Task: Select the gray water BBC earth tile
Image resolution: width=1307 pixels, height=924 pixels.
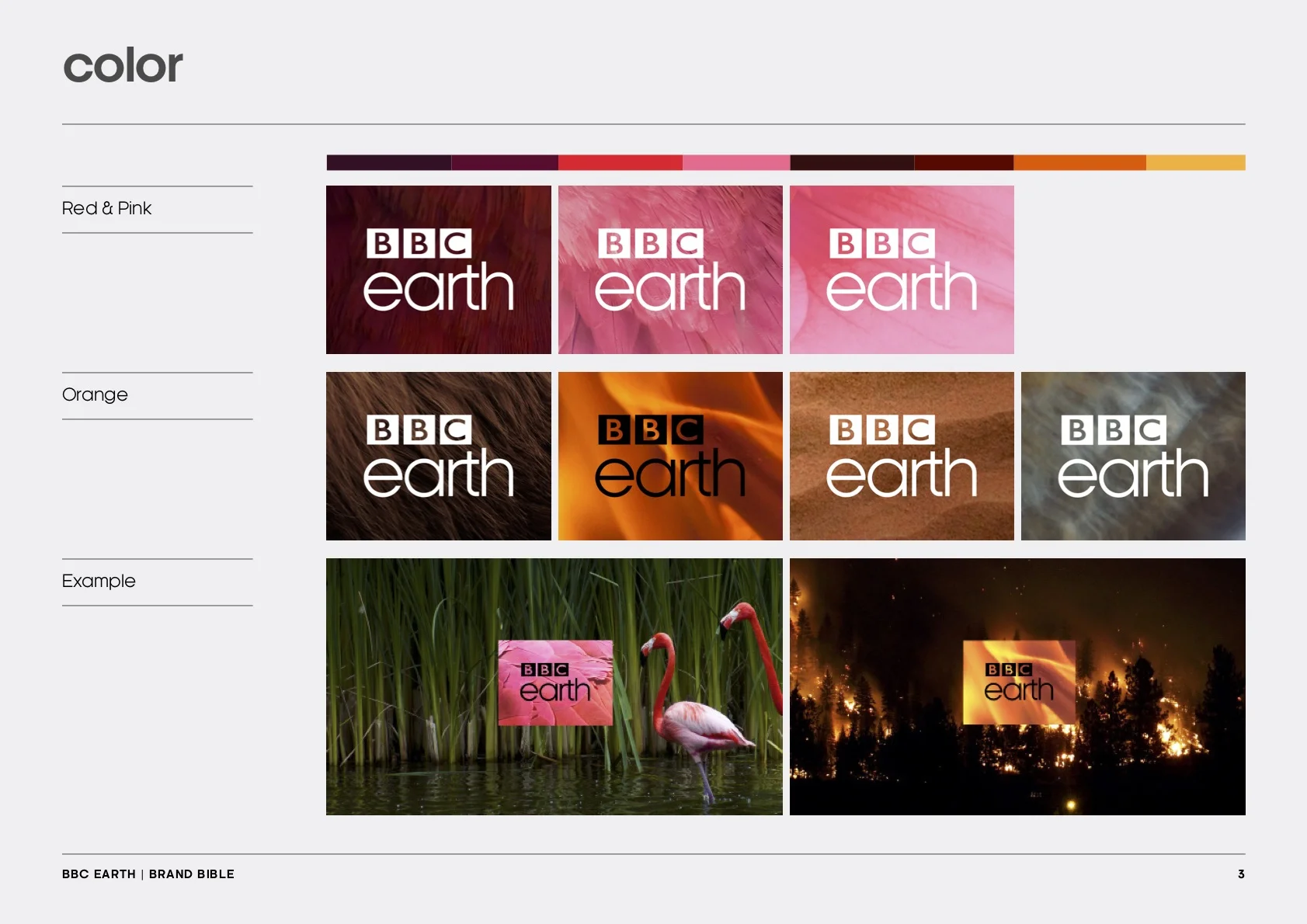Action: 1132,456
